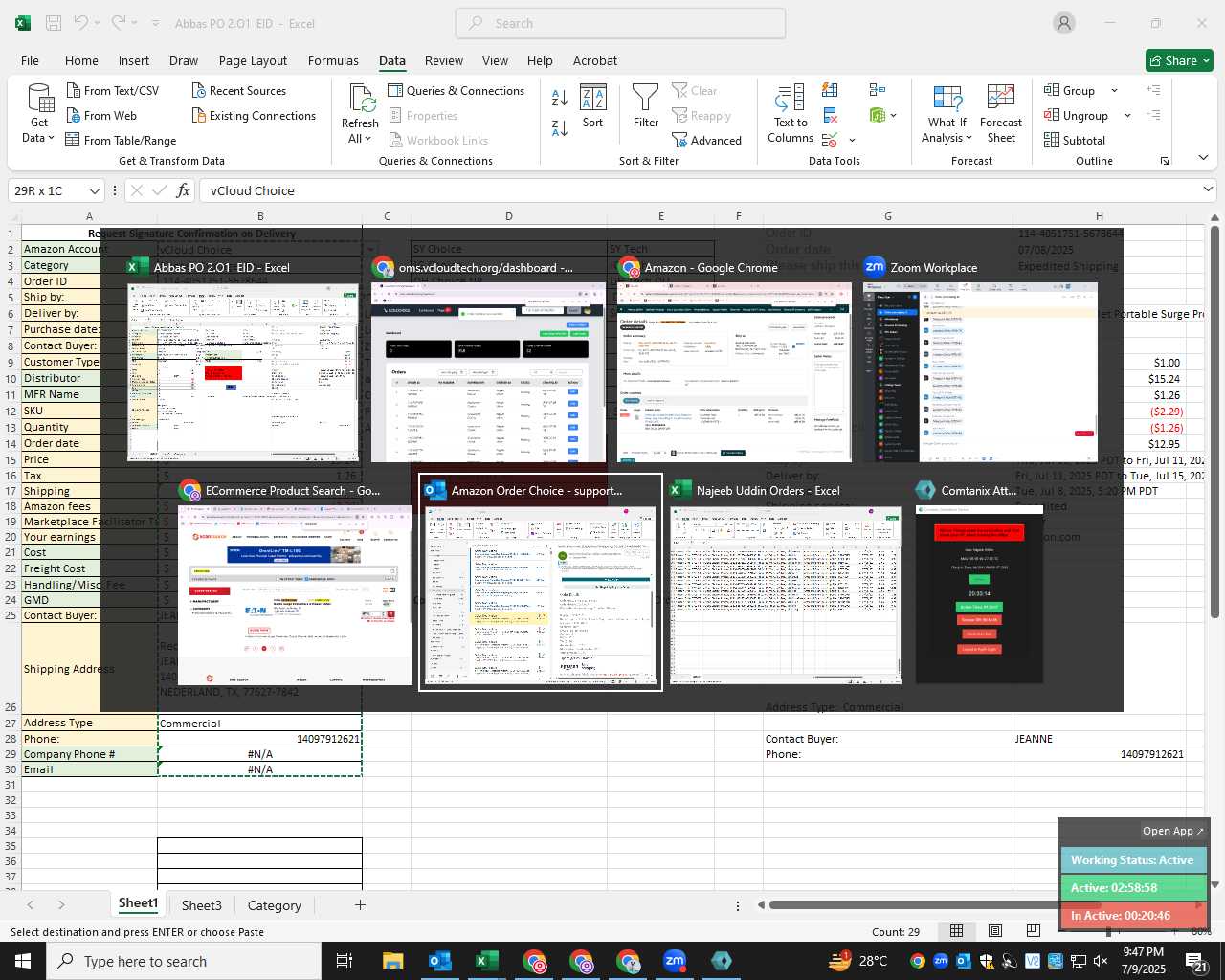The width and height of the screenshot is (1225, 980).
Task: Open What-If Analysis
Action: click(x=947, y=113)
